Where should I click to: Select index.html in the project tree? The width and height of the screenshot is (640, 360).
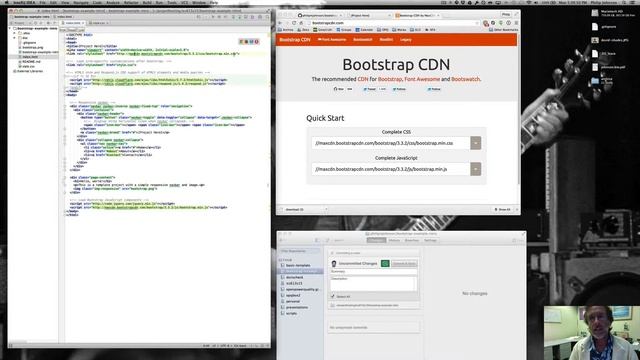(x=30, y=57)
